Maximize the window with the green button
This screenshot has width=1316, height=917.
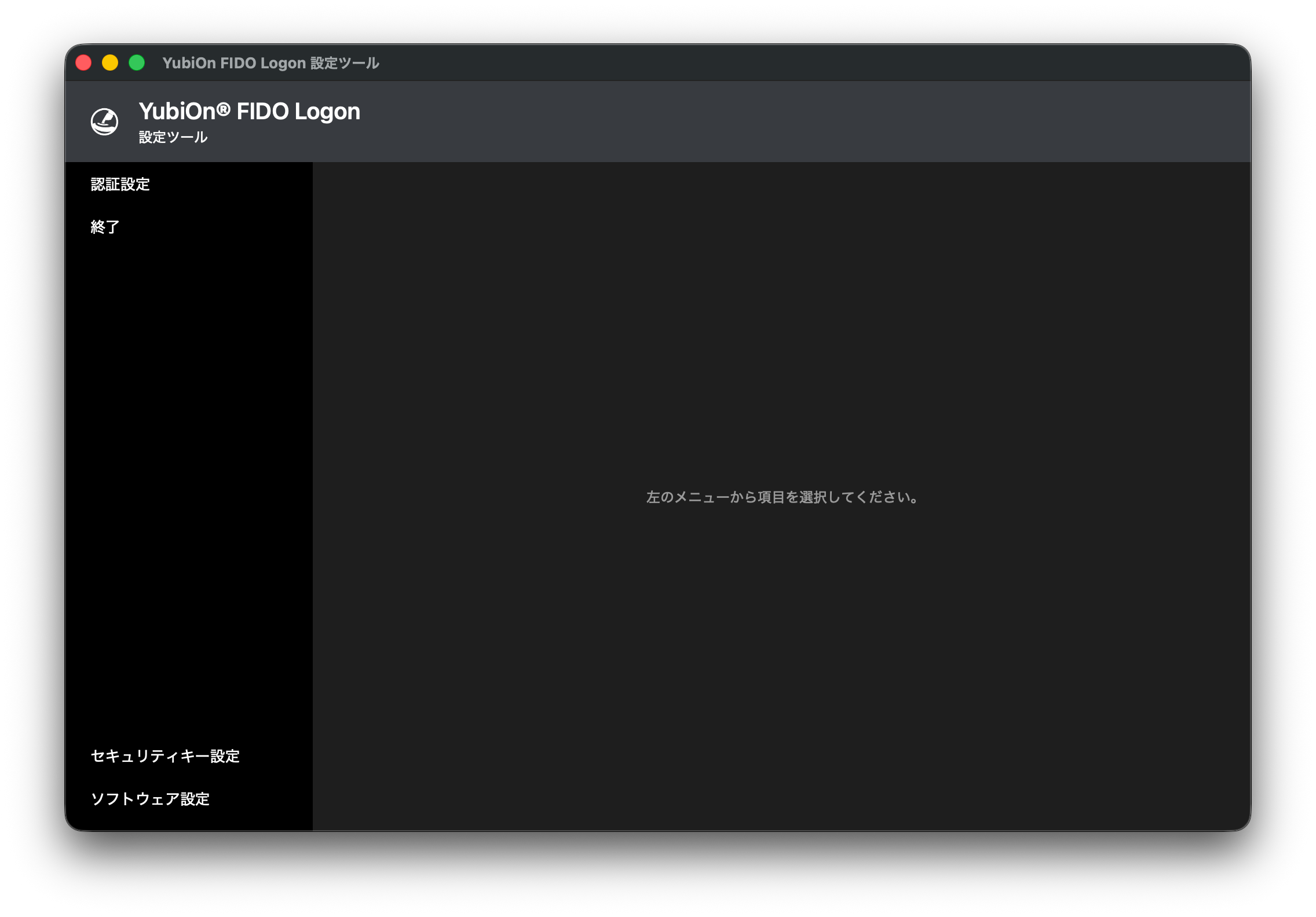point(137,63)
